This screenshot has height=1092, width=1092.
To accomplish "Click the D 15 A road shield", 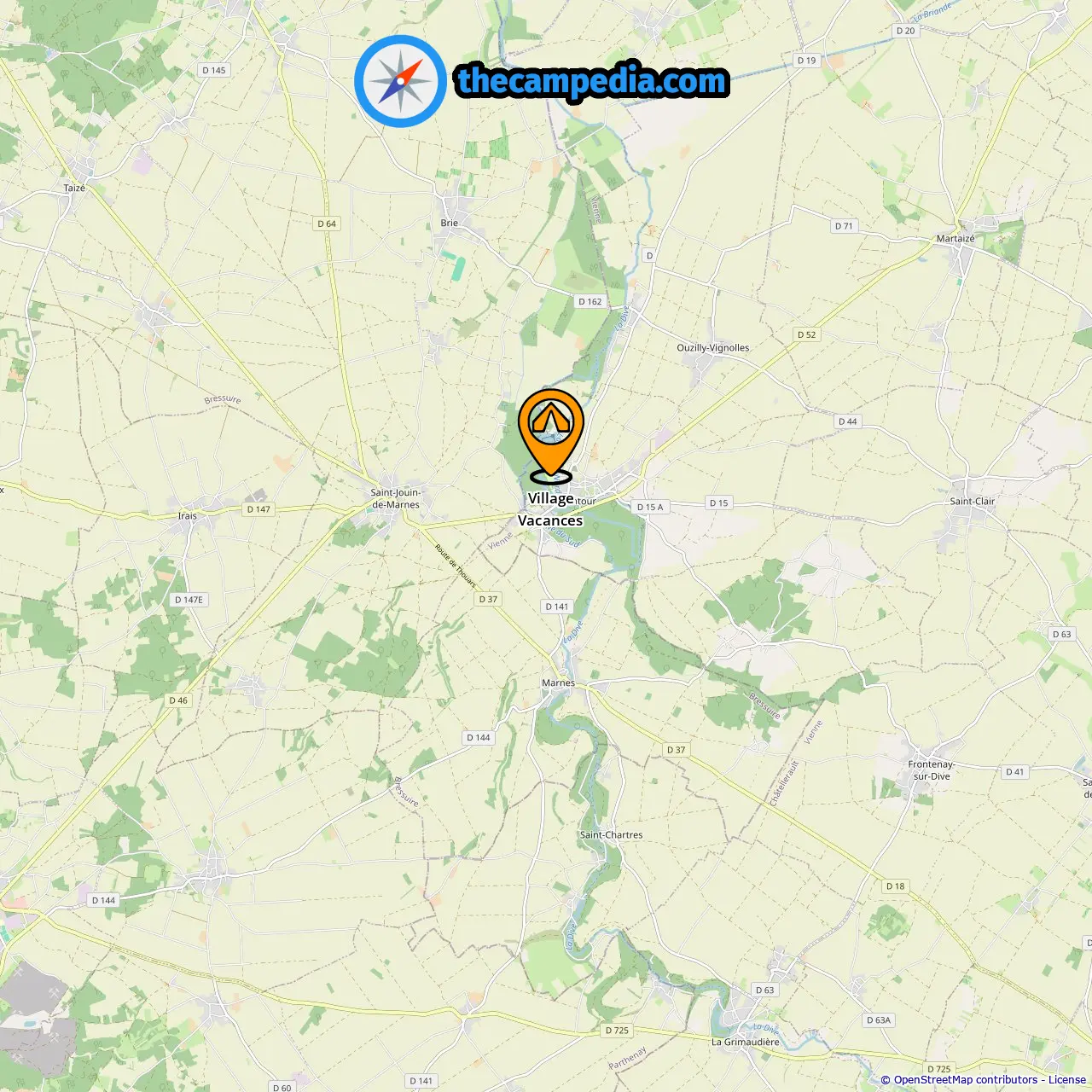I will click(x=650, y=507).
